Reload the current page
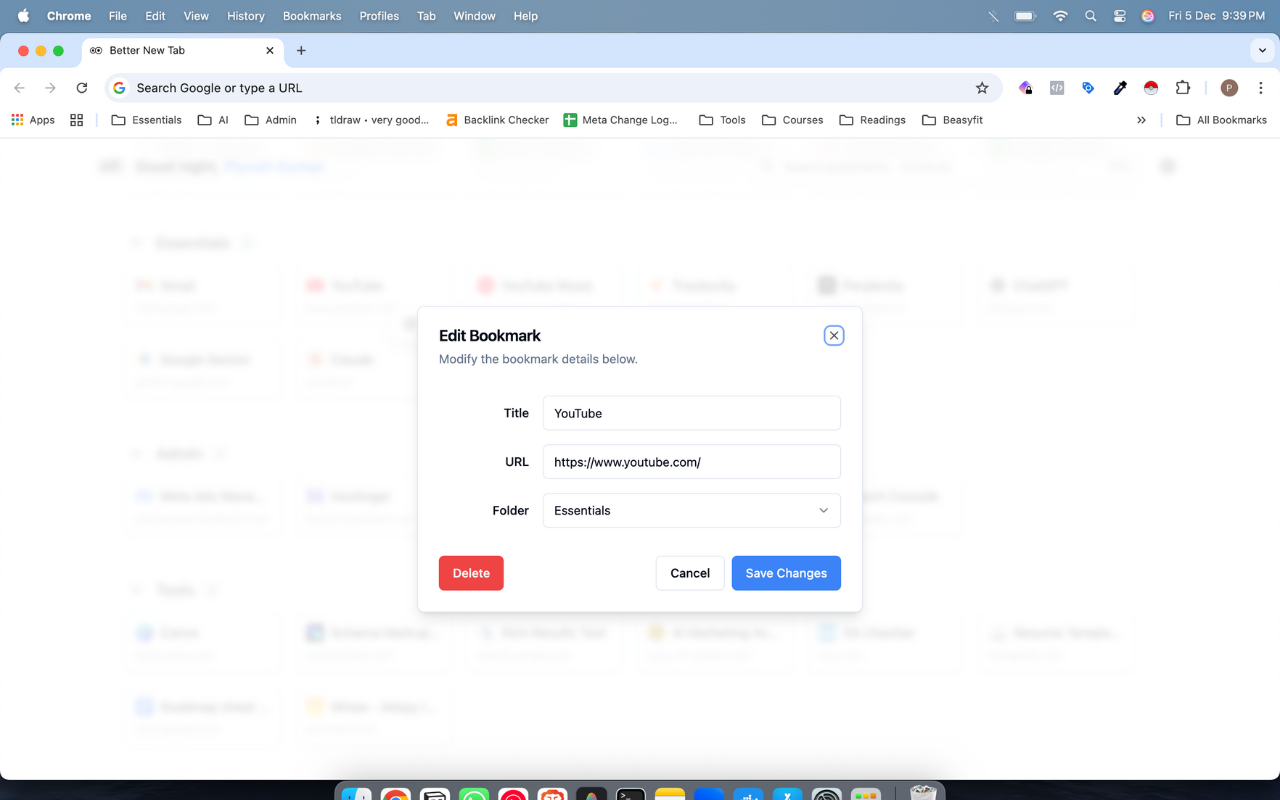This screenshot has width=1280, height=800. 82,88
